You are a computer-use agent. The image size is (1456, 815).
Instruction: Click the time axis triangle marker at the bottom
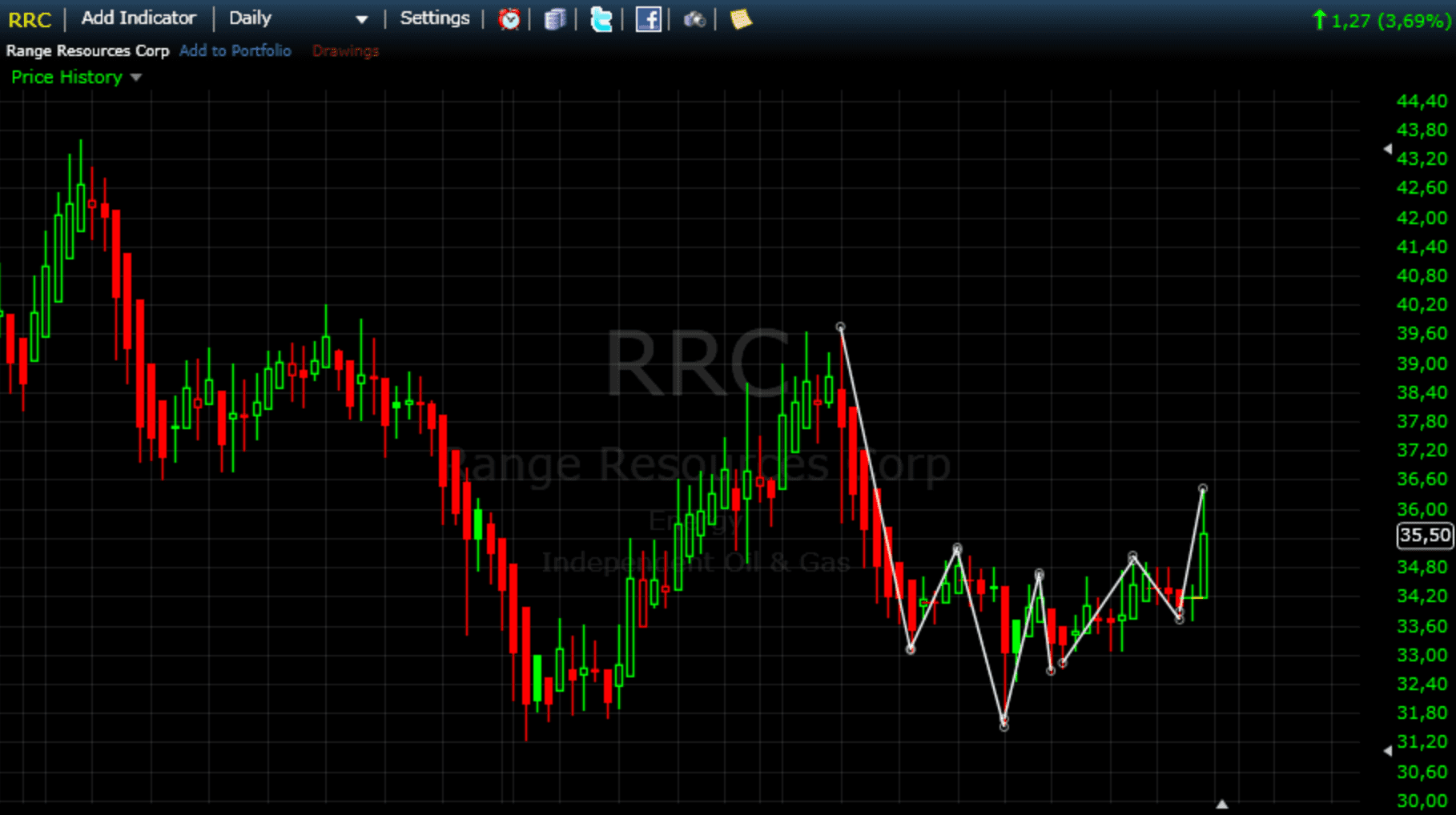(x=1222, y=804)
